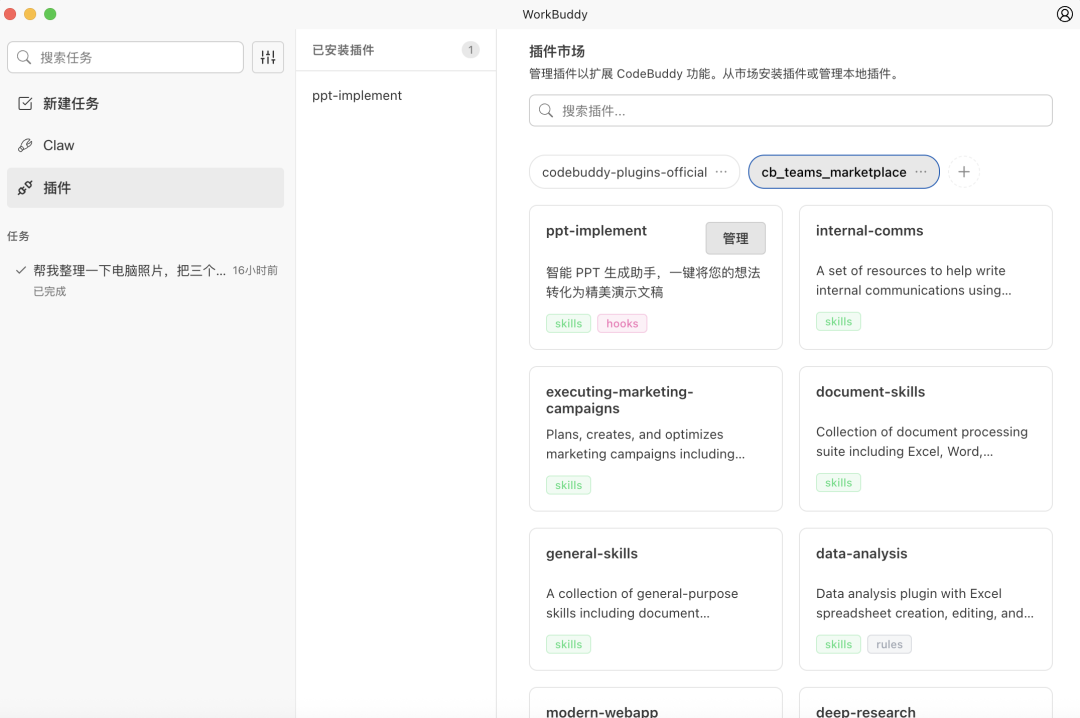
Task: Select the document-skills plugin card
Action: 925,437
